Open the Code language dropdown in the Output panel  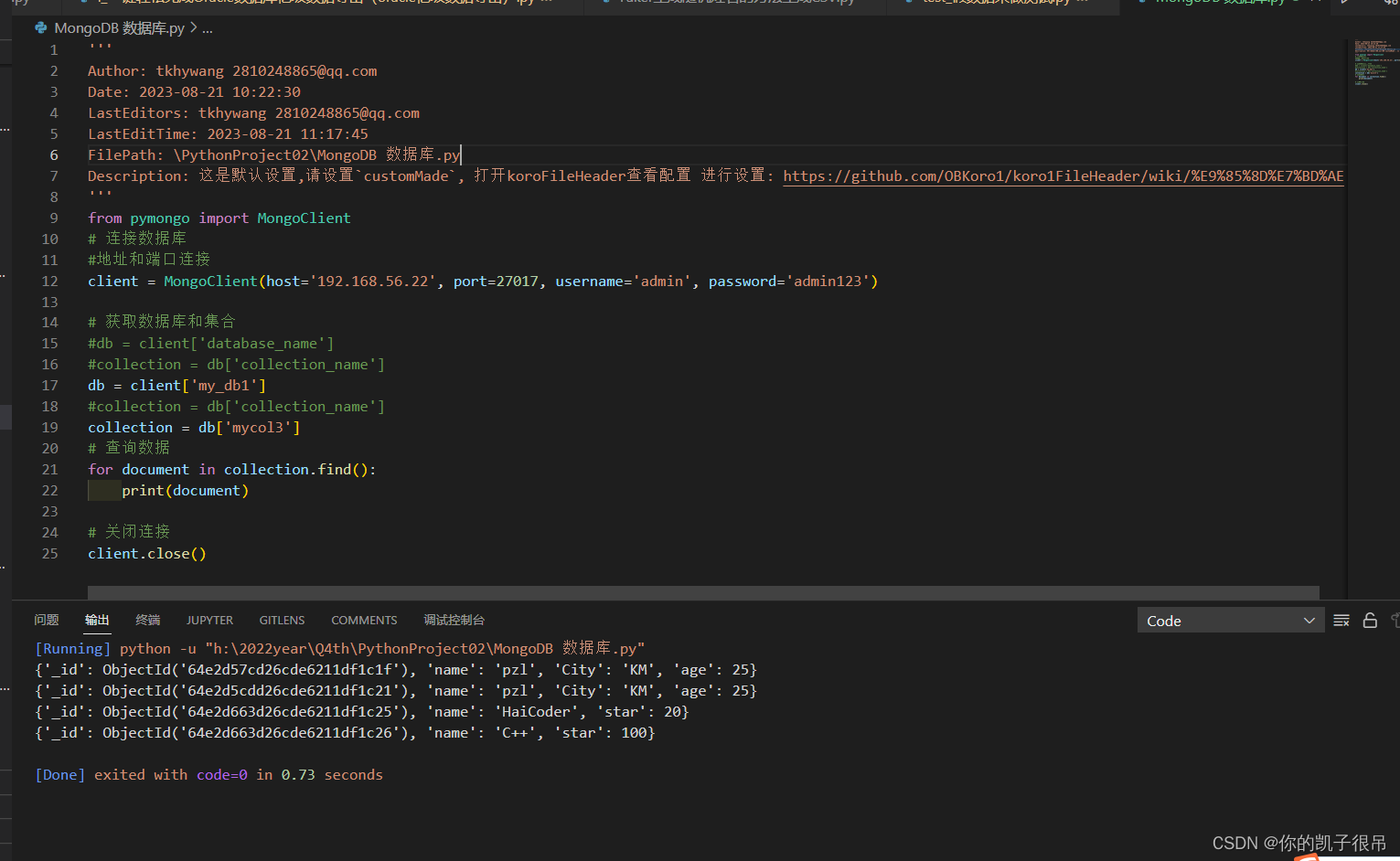click(x=1230, y=620)
